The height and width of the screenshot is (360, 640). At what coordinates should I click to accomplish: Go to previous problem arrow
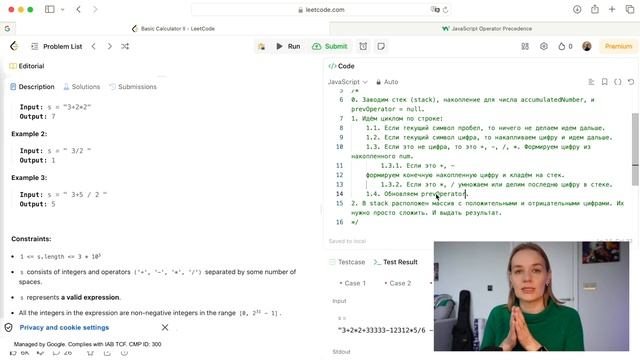pyautogui.click(x=93, y=47)
